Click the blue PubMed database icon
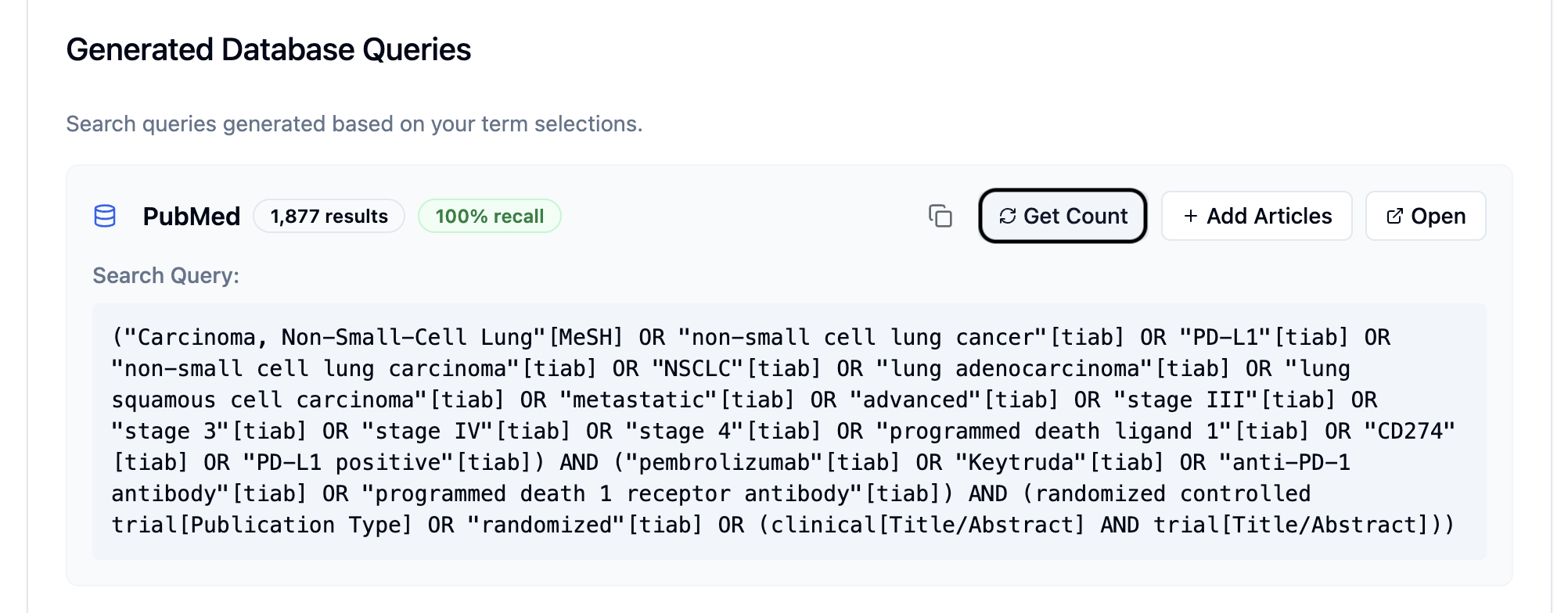 (x=105, y=216)
